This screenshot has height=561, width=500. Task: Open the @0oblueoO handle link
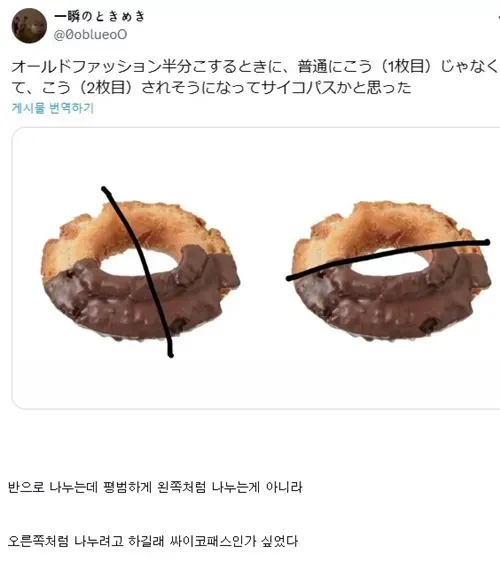(90, 35)
